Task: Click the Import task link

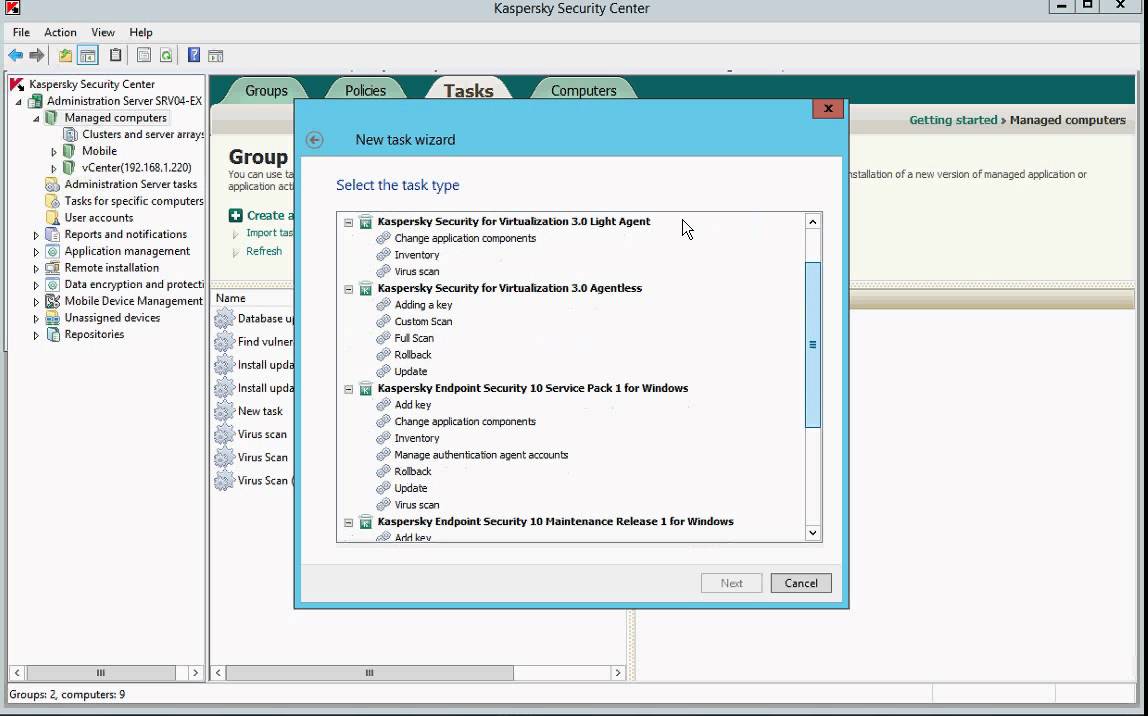Action: [x=269, y=233]
